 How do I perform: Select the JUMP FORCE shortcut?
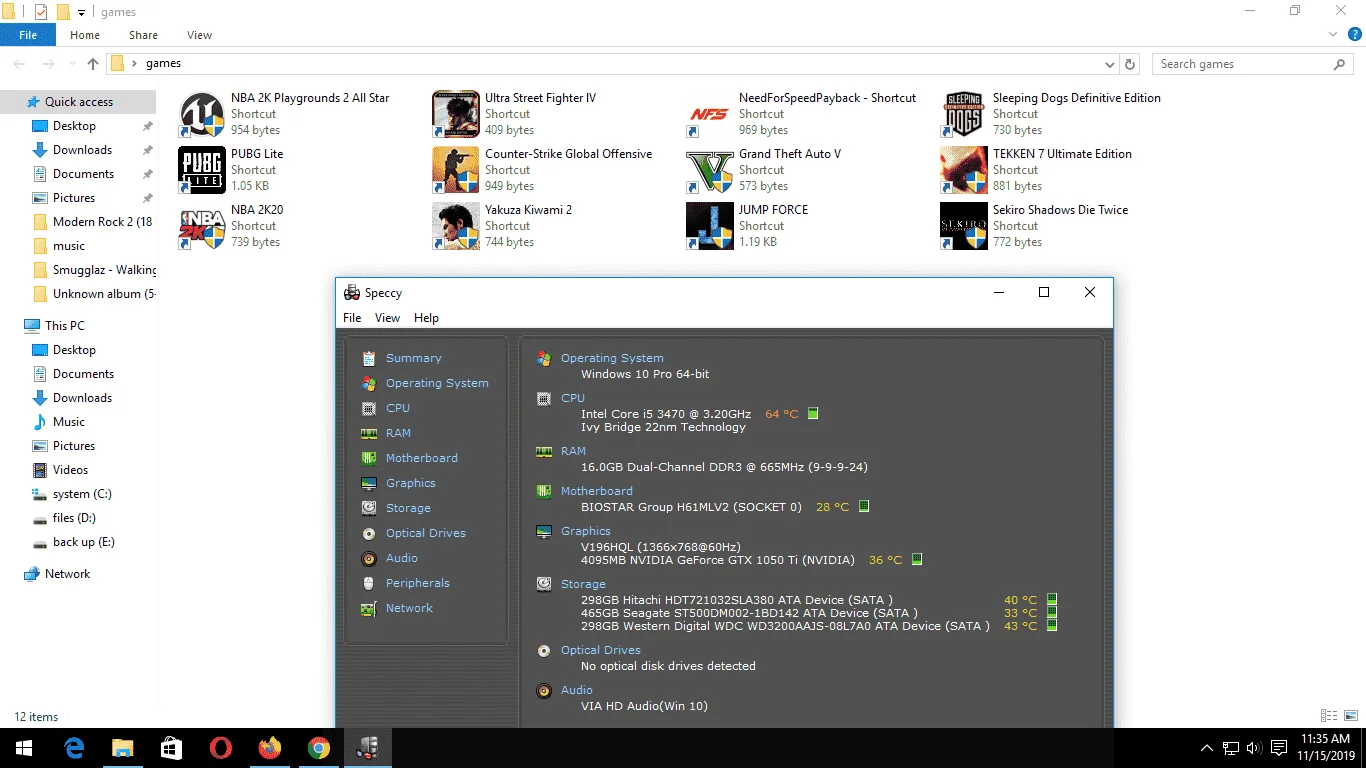click(x=748, y=226)
